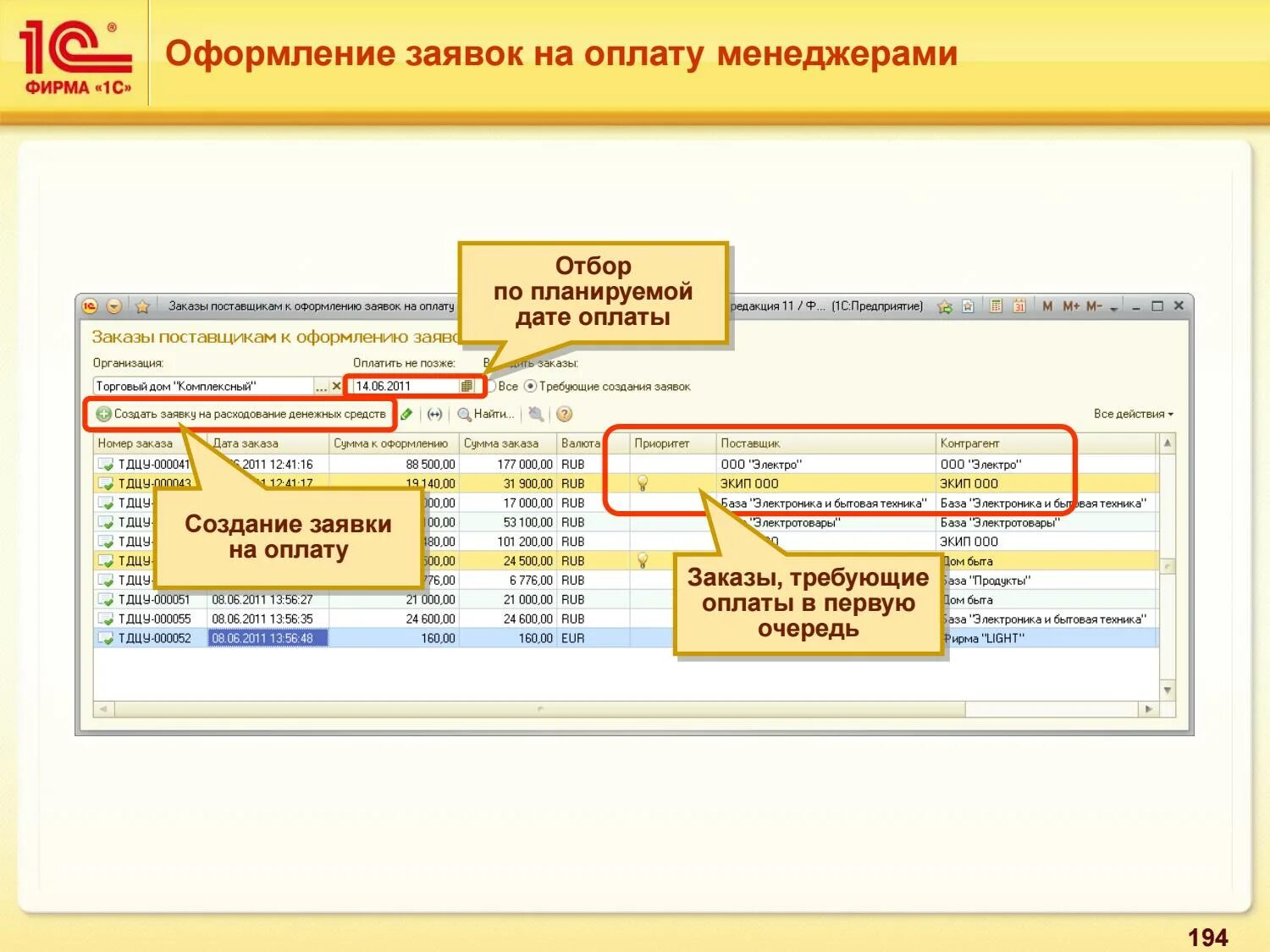Open organization selection with ellipsis button
Viewport: 1270px width, 952px height.
321,387
